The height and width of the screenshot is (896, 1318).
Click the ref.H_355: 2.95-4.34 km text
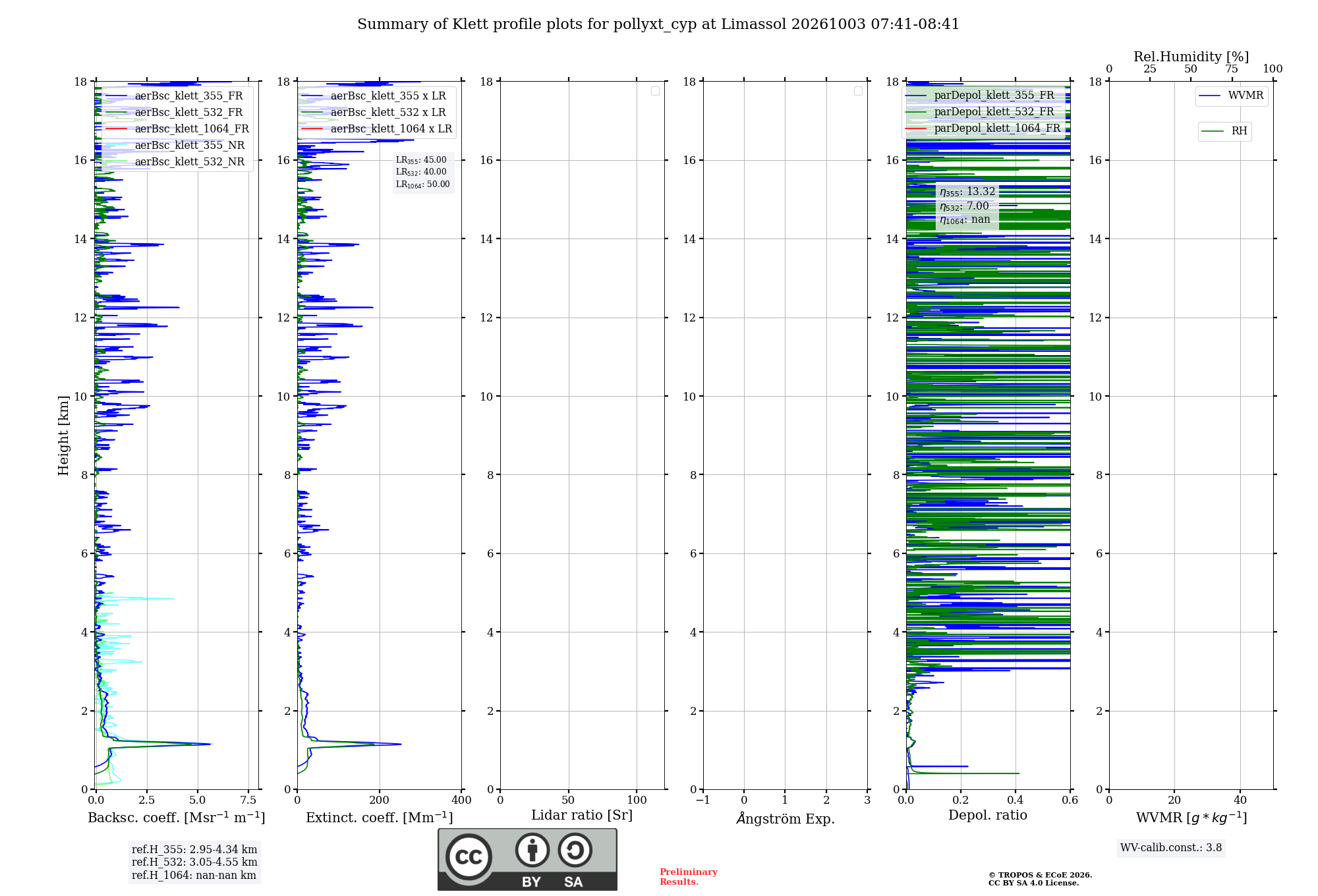click(194, 850)
